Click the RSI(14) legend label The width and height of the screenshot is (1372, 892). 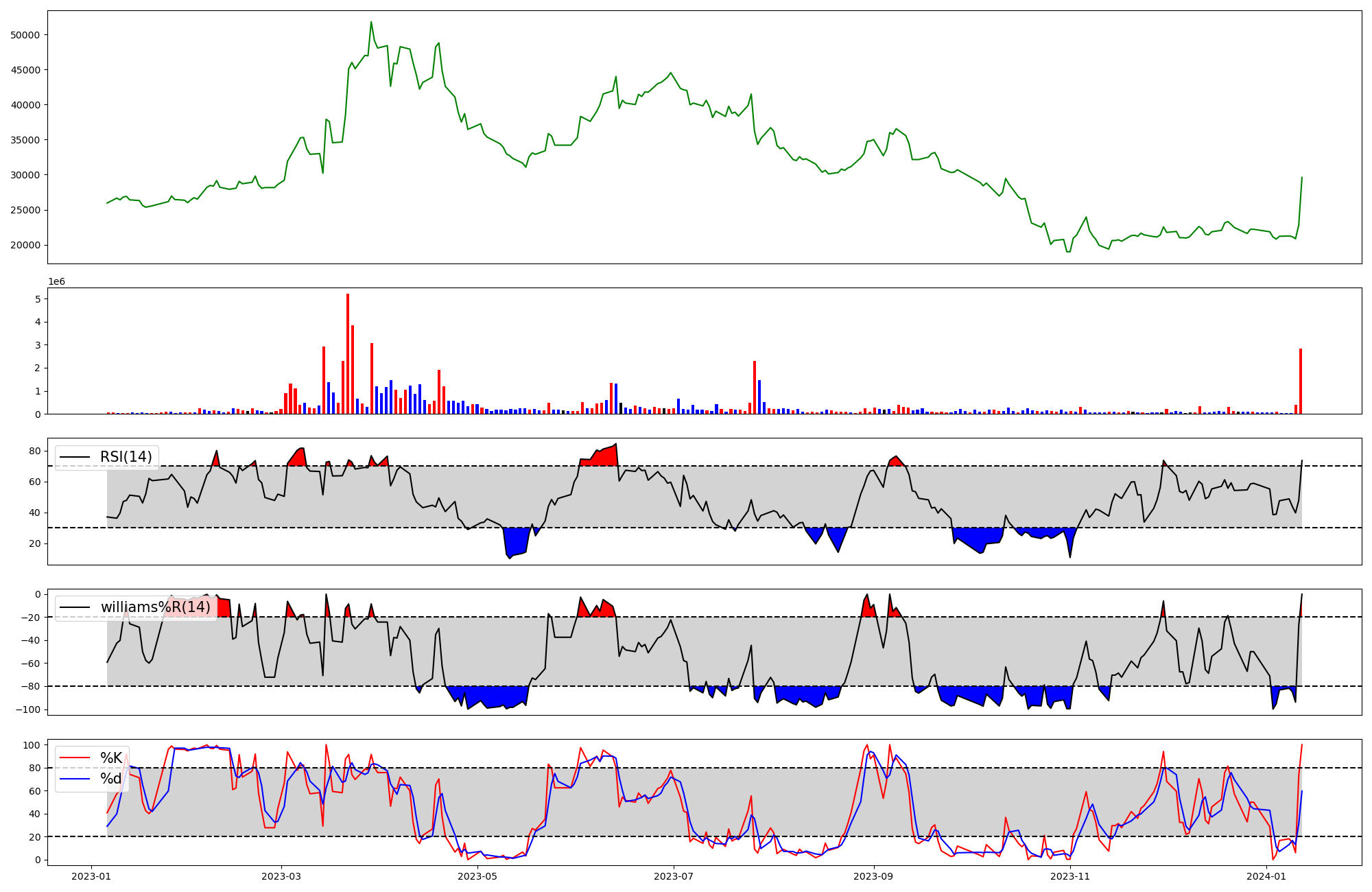(126, 457)
